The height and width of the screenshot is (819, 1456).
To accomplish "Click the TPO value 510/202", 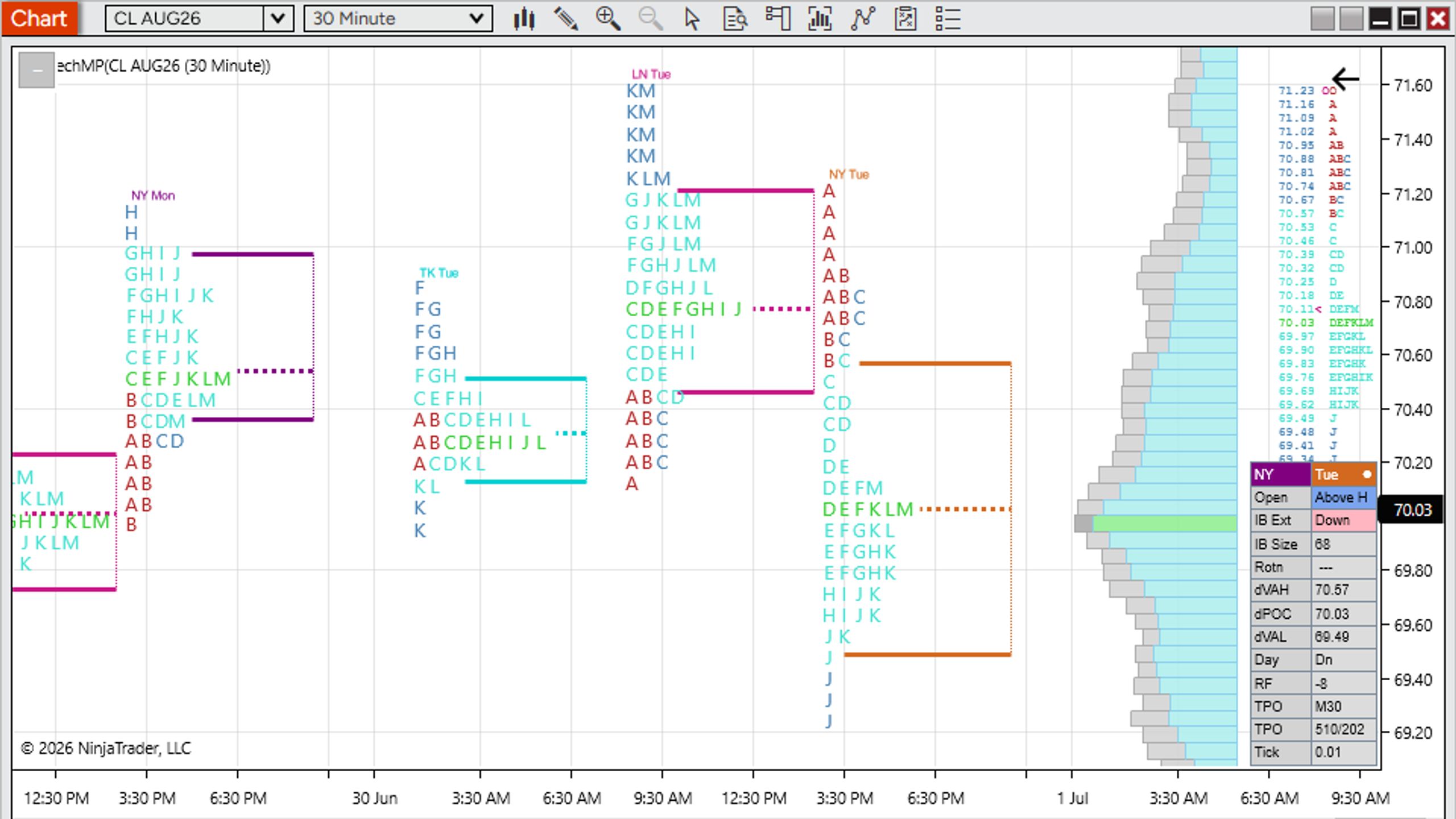I will (1343, 729).
